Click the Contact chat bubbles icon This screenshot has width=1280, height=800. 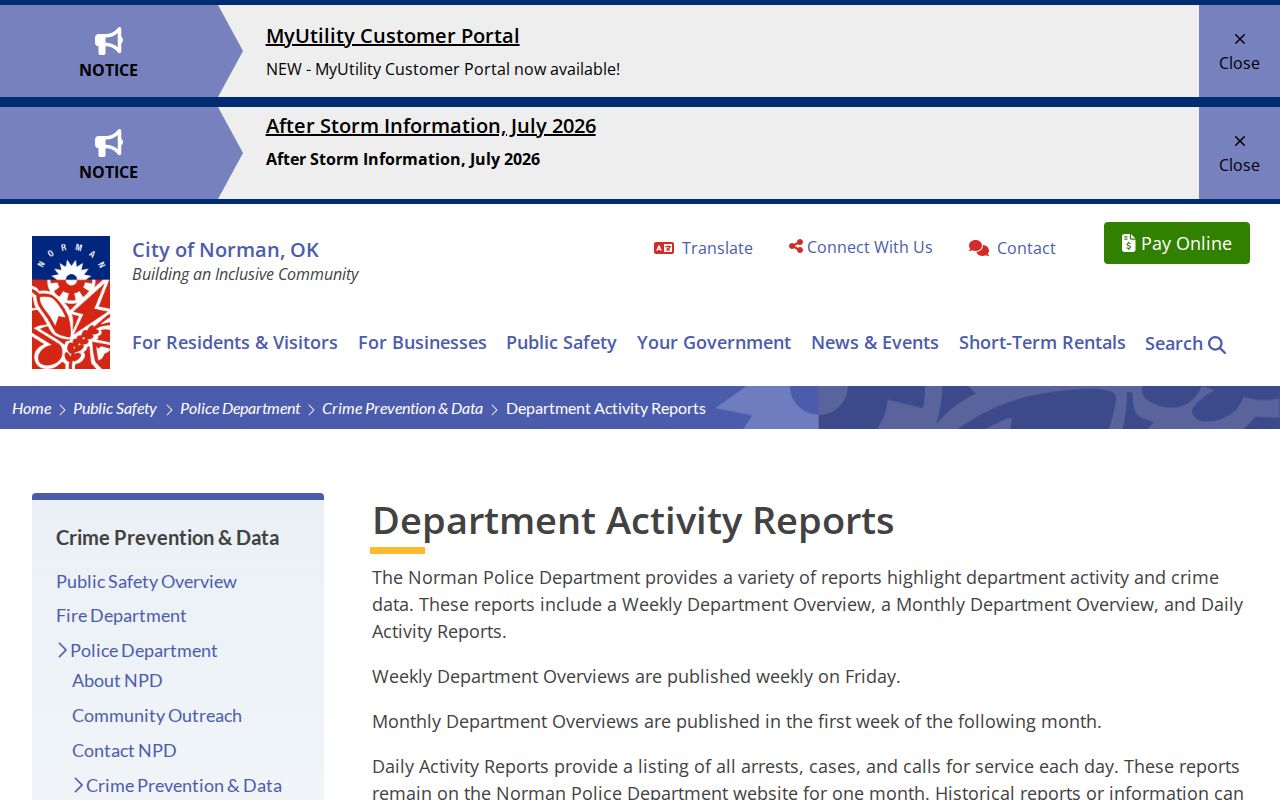[979, 248]
